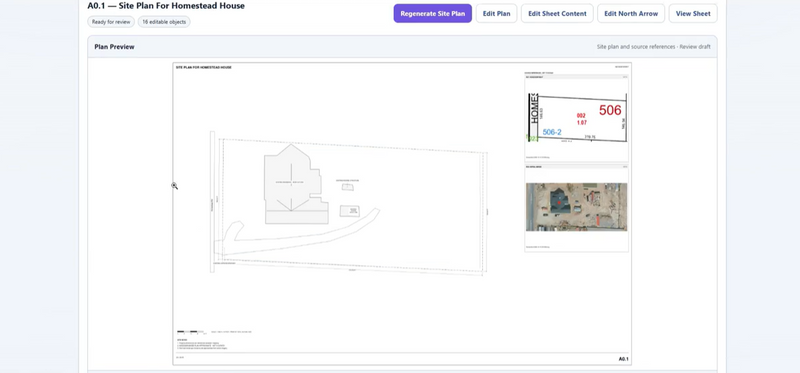
Task: Click the 'Ready for review' status badge
Action: (x=111, y=22)
